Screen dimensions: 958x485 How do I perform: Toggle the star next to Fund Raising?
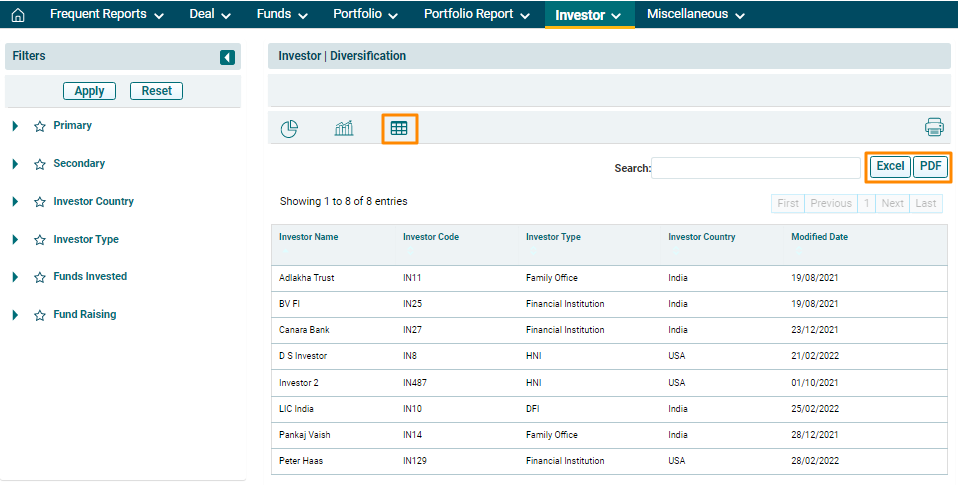pyautogui.click(x=40, y=316)
